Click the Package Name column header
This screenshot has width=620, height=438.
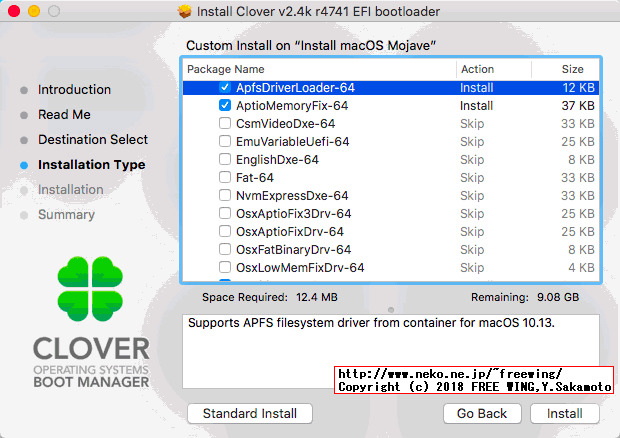tap(226, 69)
